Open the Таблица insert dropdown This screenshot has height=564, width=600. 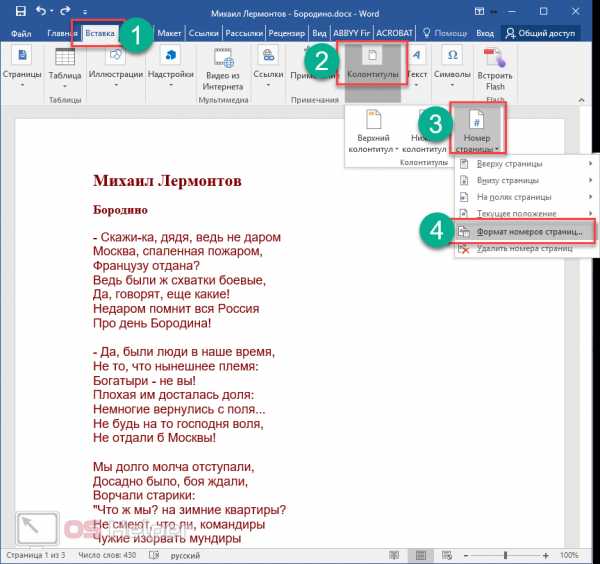(65, 68)
